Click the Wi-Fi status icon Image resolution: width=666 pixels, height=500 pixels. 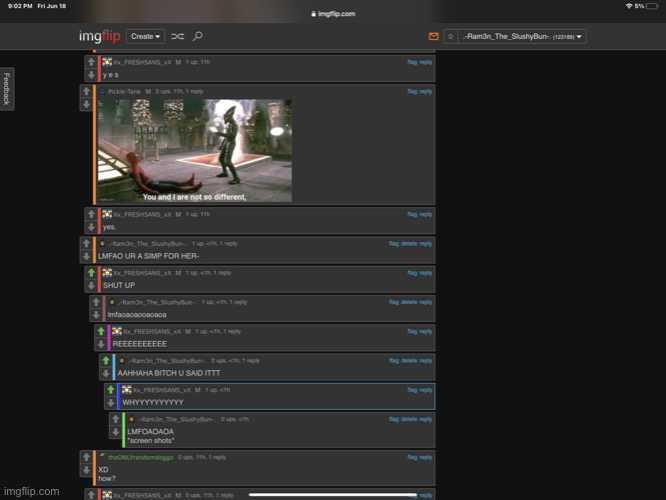(x=629, y=6)
